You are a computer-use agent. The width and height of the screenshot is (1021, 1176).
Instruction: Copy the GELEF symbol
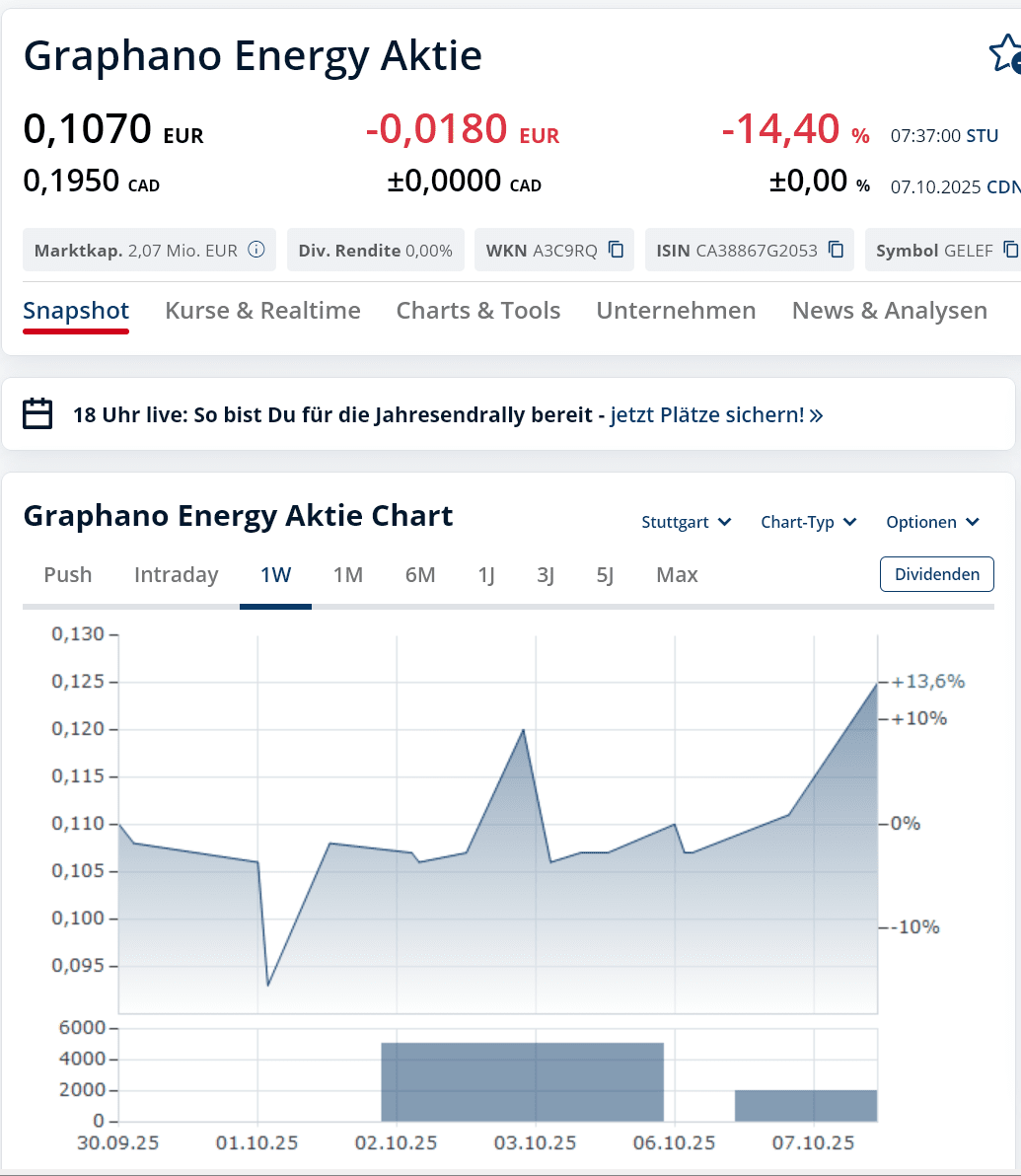1010,250
